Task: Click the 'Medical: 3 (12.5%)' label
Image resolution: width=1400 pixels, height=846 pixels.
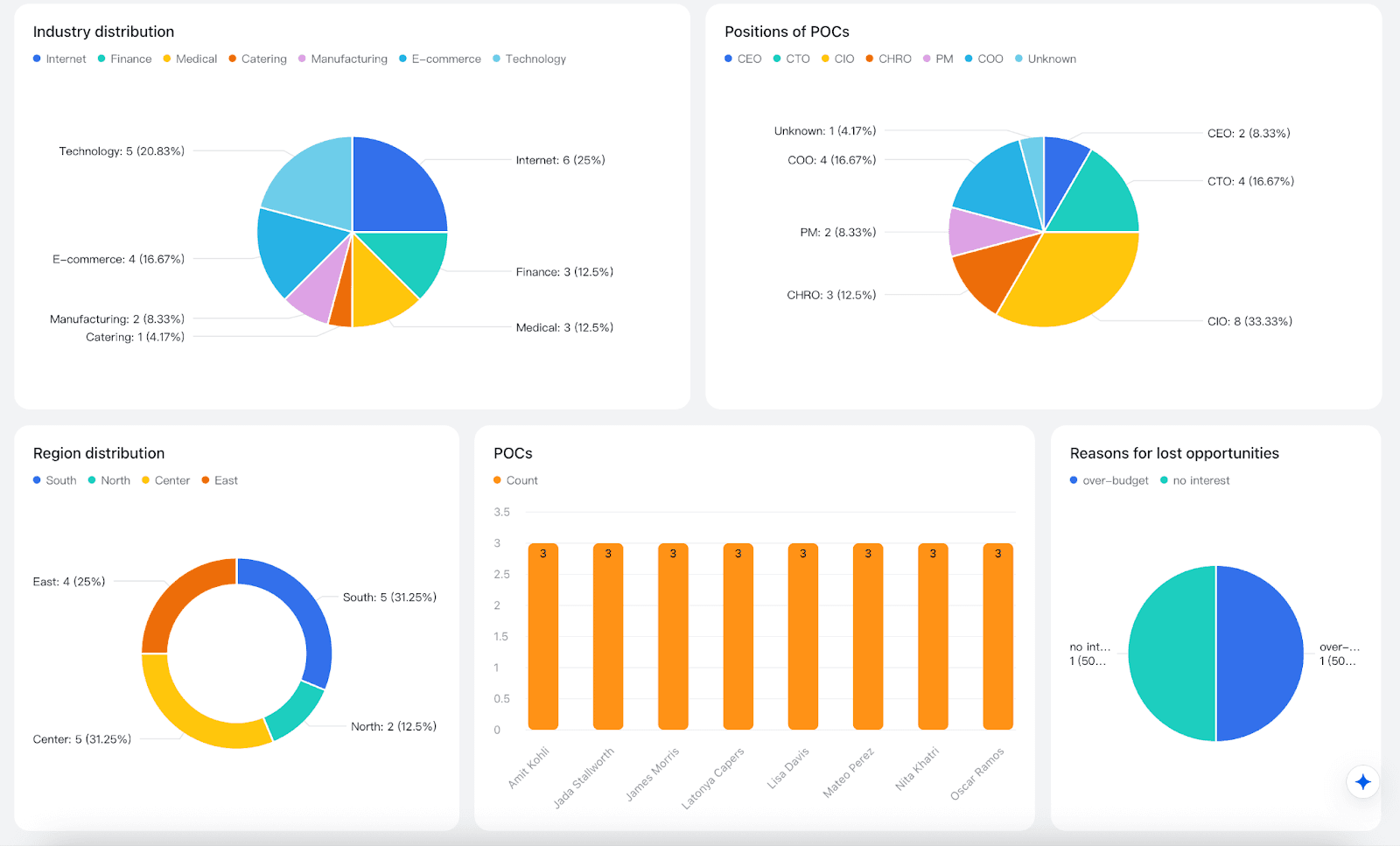Action: coord(564,327)
